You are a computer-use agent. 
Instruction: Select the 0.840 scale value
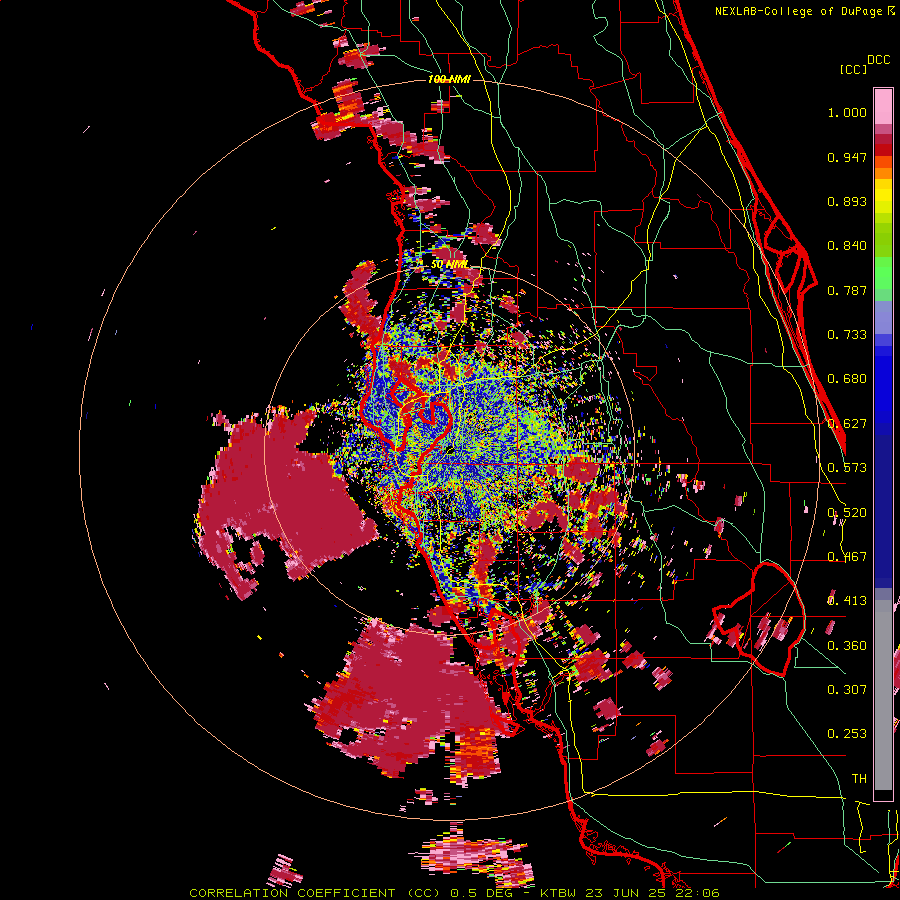[847, 246]
